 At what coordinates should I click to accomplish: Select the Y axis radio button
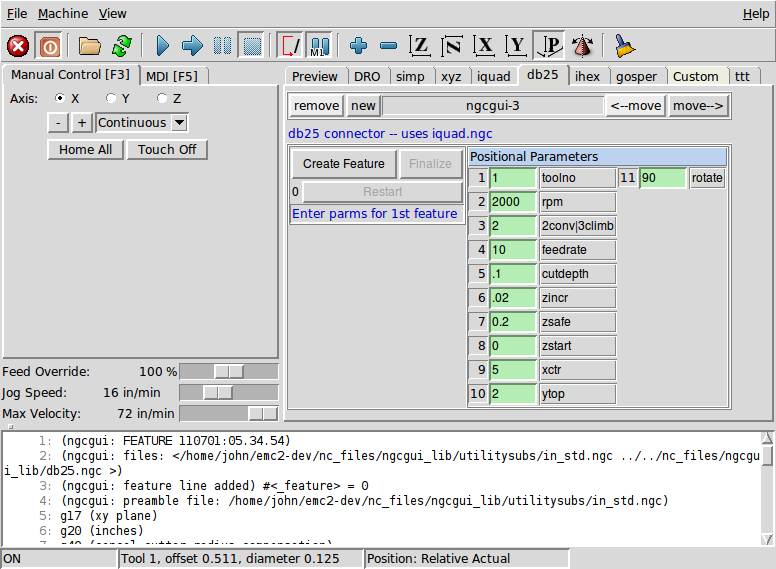click(x=111, y=98)
